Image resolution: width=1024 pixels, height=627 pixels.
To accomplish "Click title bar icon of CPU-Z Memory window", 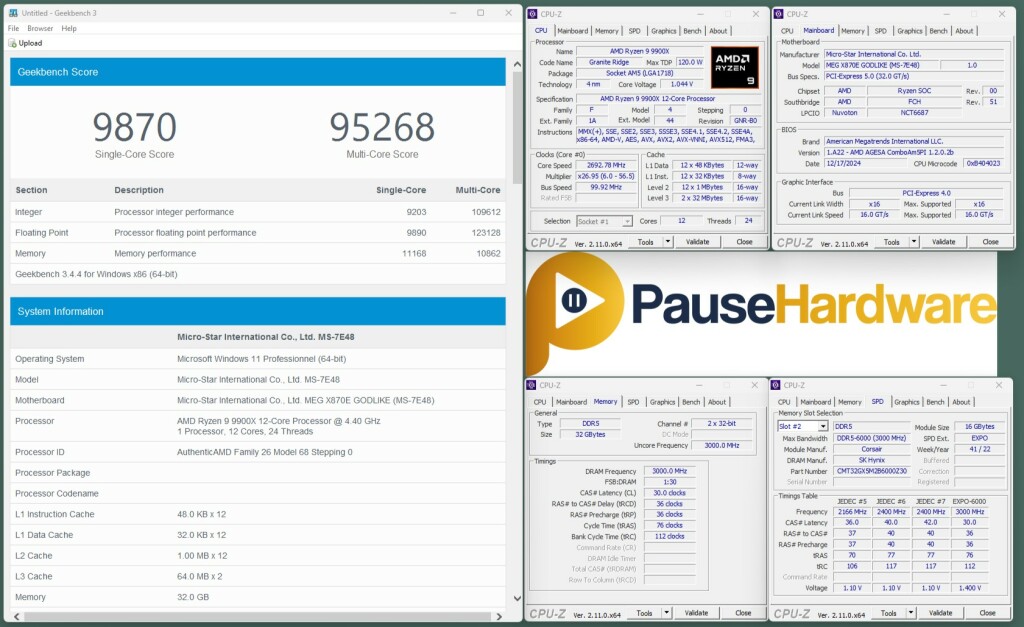I will click(531, 385).
